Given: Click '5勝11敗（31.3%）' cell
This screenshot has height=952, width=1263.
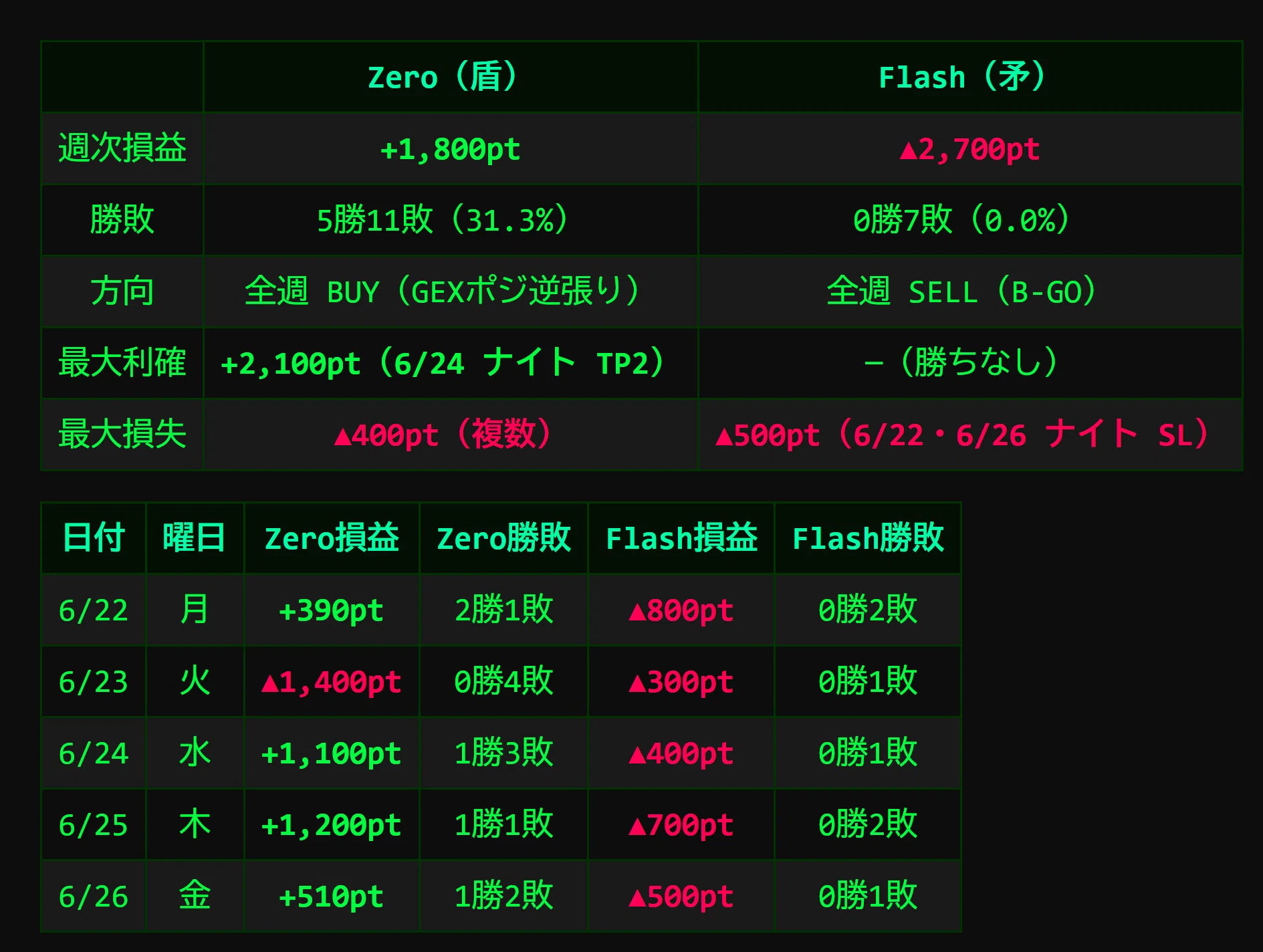Looking at the screenshot, I should point(451,220).
